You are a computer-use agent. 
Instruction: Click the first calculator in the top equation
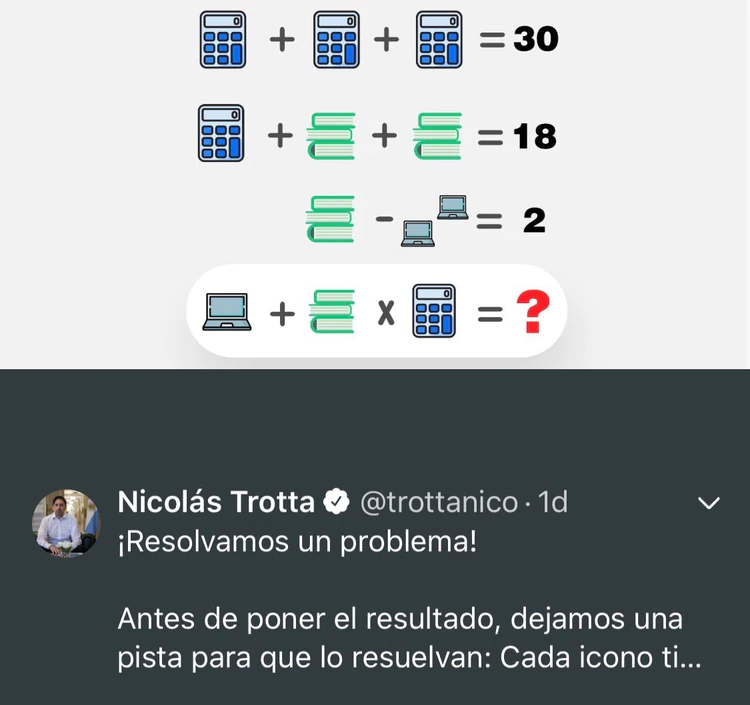click(x=222, y=39)
